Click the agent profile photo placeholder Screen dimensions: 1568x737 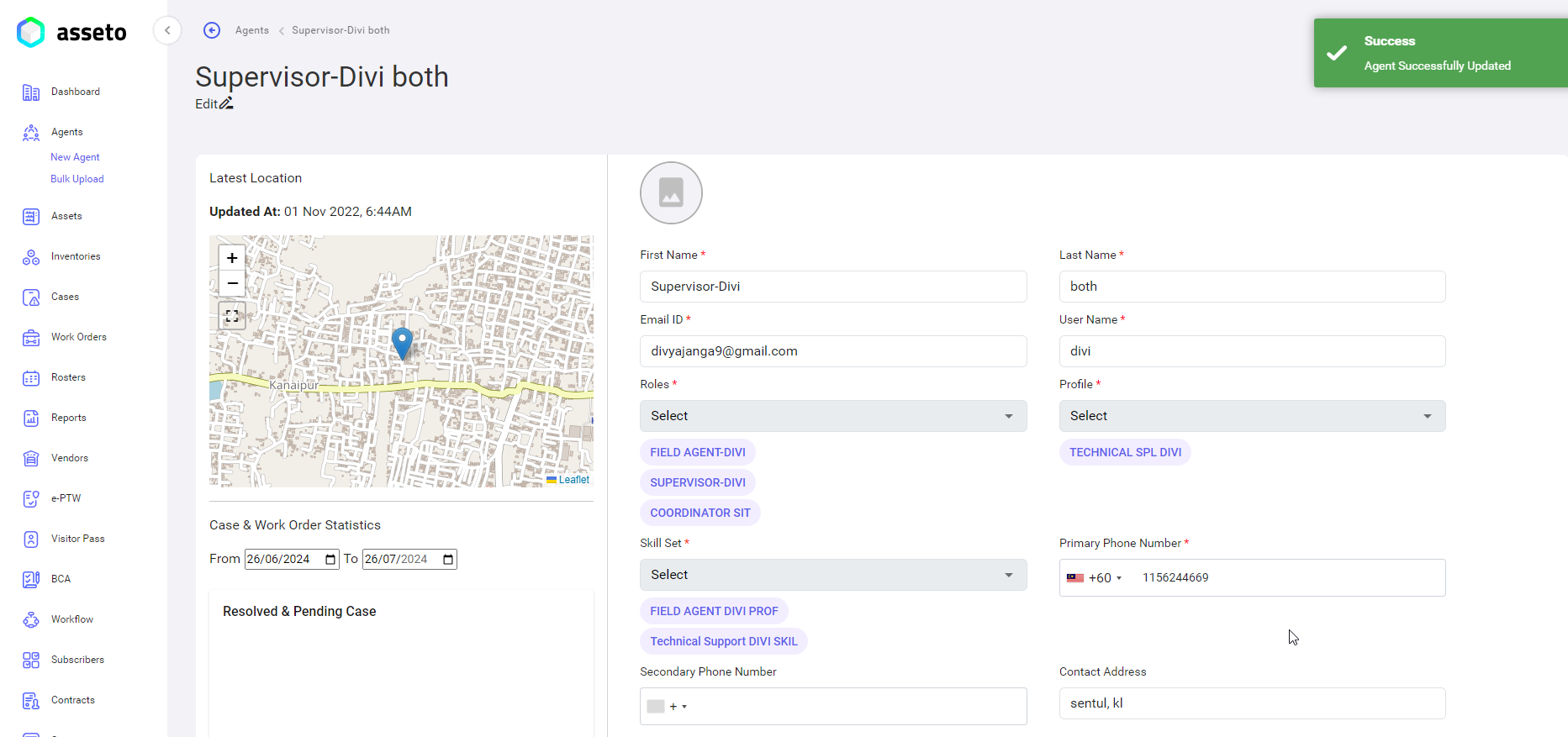point(671,192)
